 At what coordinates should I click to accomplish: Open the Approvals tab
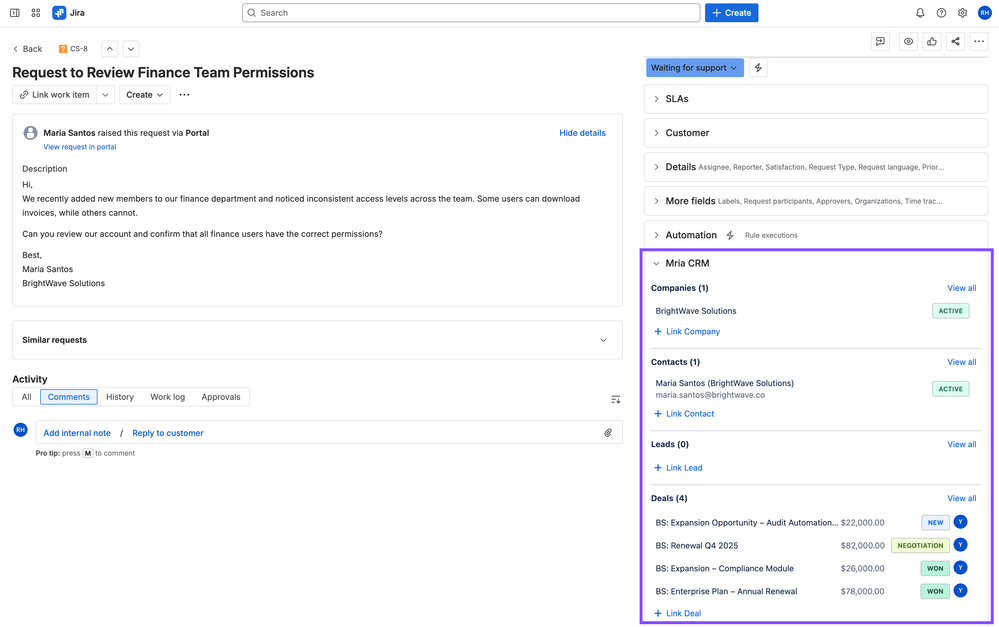(220, 396)
